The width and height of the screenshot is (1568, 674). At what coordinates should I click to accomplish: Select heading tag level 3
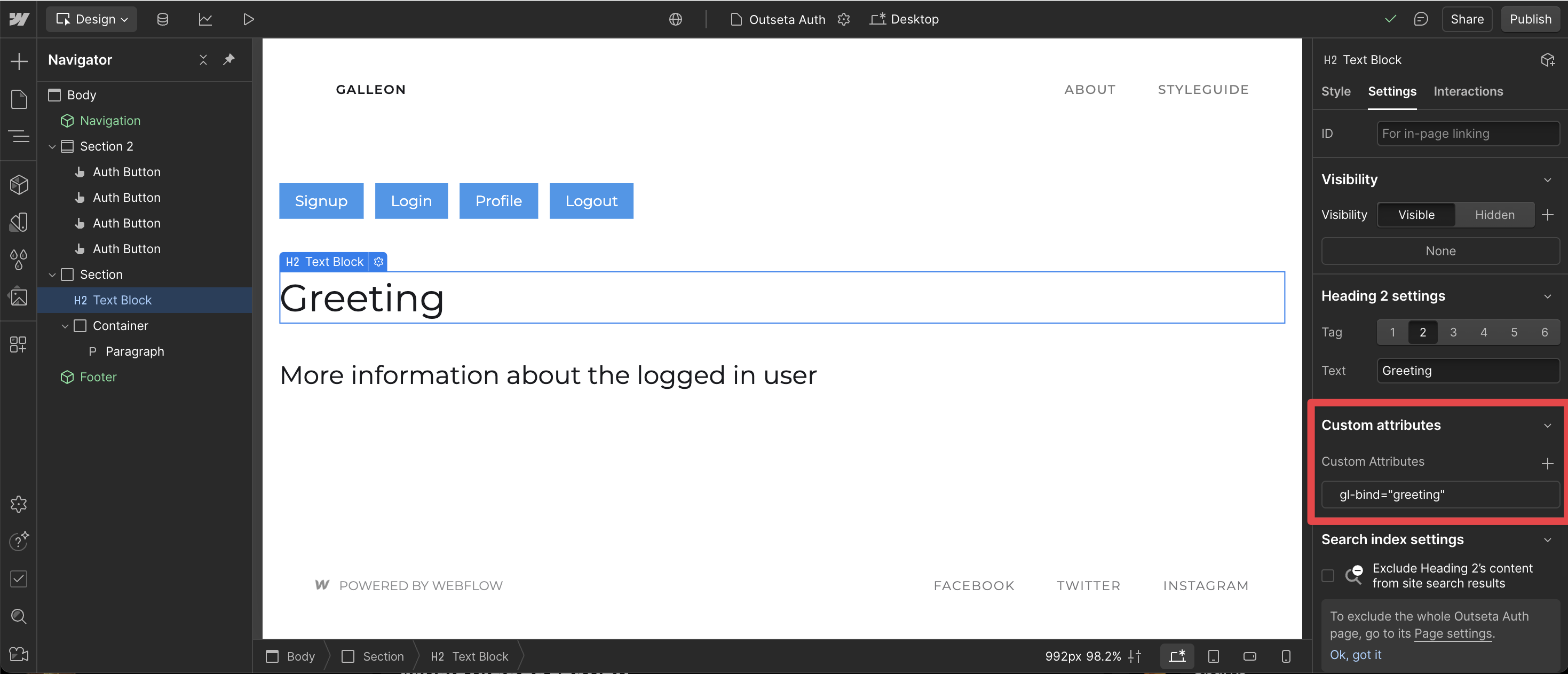pos(1453,332)
